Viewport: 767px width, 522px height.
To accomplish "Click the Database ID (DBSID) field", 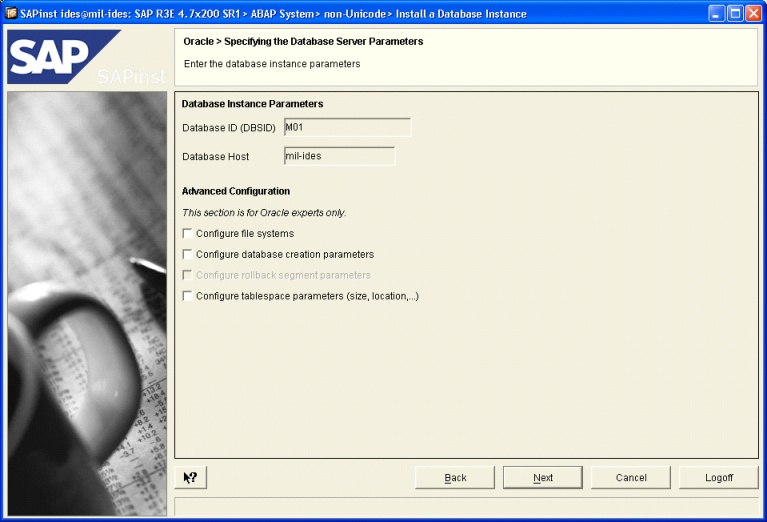I will click(346, 127).
